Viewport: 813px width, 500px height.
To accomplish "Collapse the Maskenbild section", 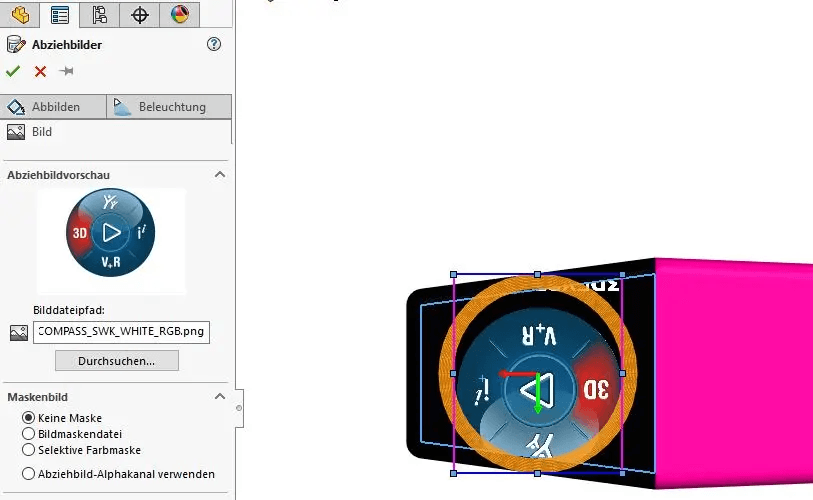I will (220, 397).
